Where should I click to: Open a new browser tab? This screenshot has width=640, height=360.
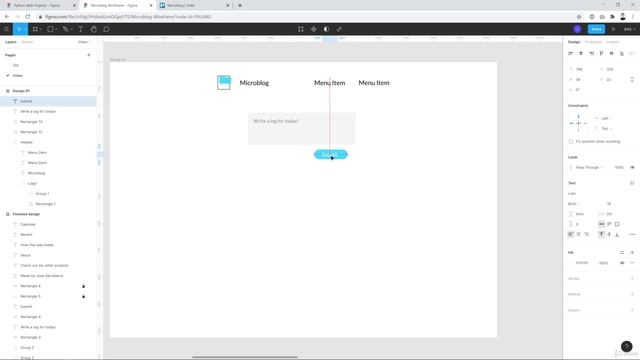240,5
